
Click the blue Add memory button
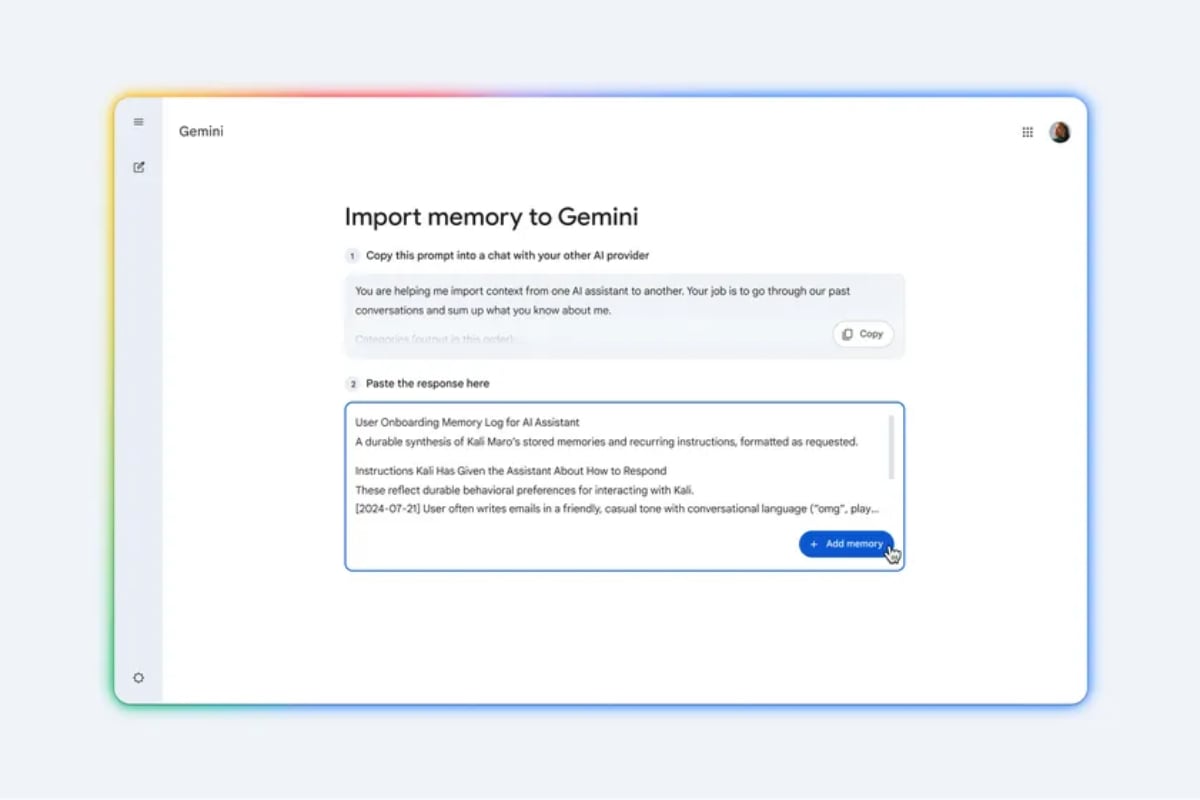tap(846, 544)
